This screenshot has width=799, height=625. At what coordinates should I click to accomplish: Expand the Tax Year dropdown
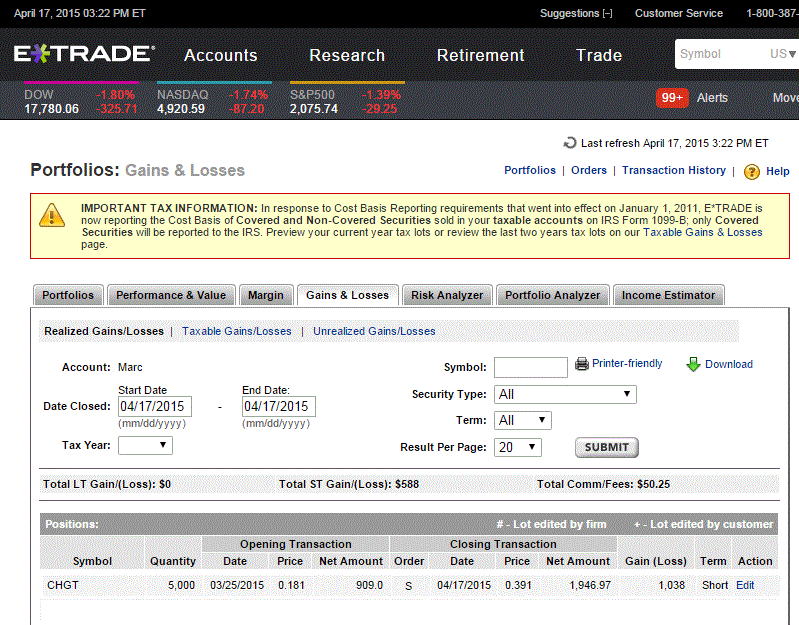(145, 445)
